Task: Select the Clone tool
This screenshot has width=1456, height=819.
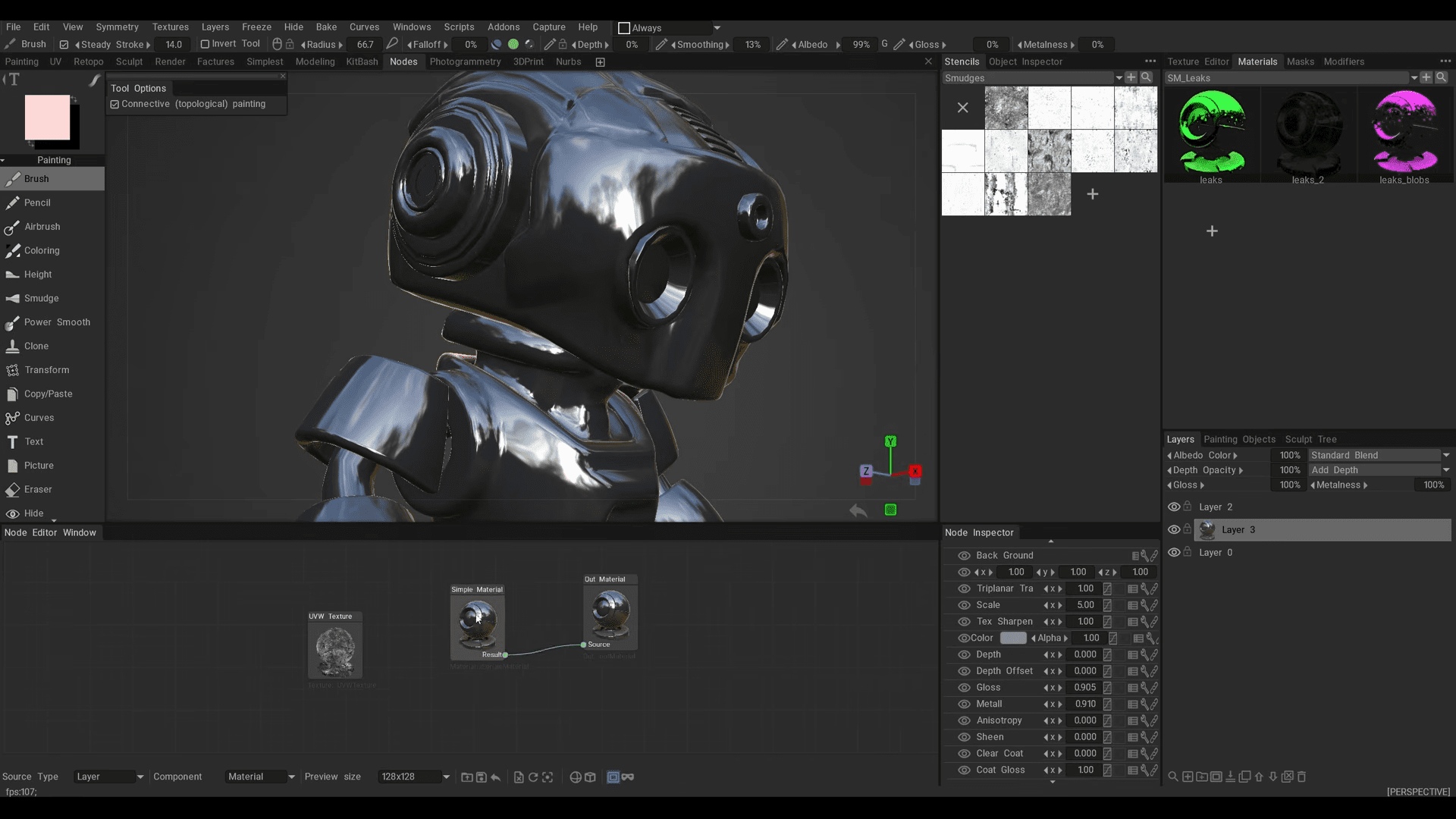Action: [52, 346]
